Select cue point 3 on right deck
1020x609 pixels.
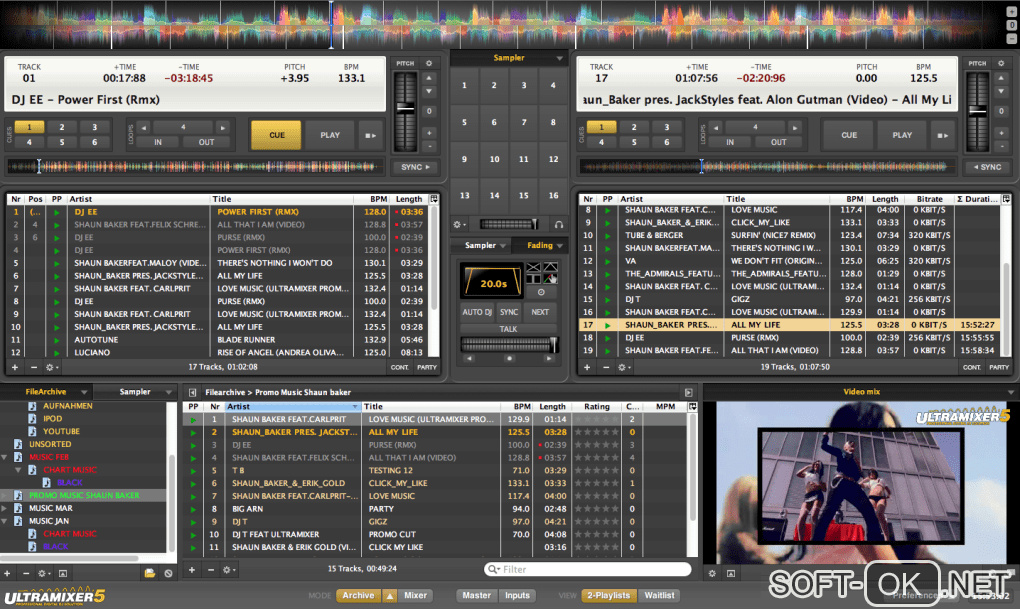pyautogui.click(x=666, y=127)
